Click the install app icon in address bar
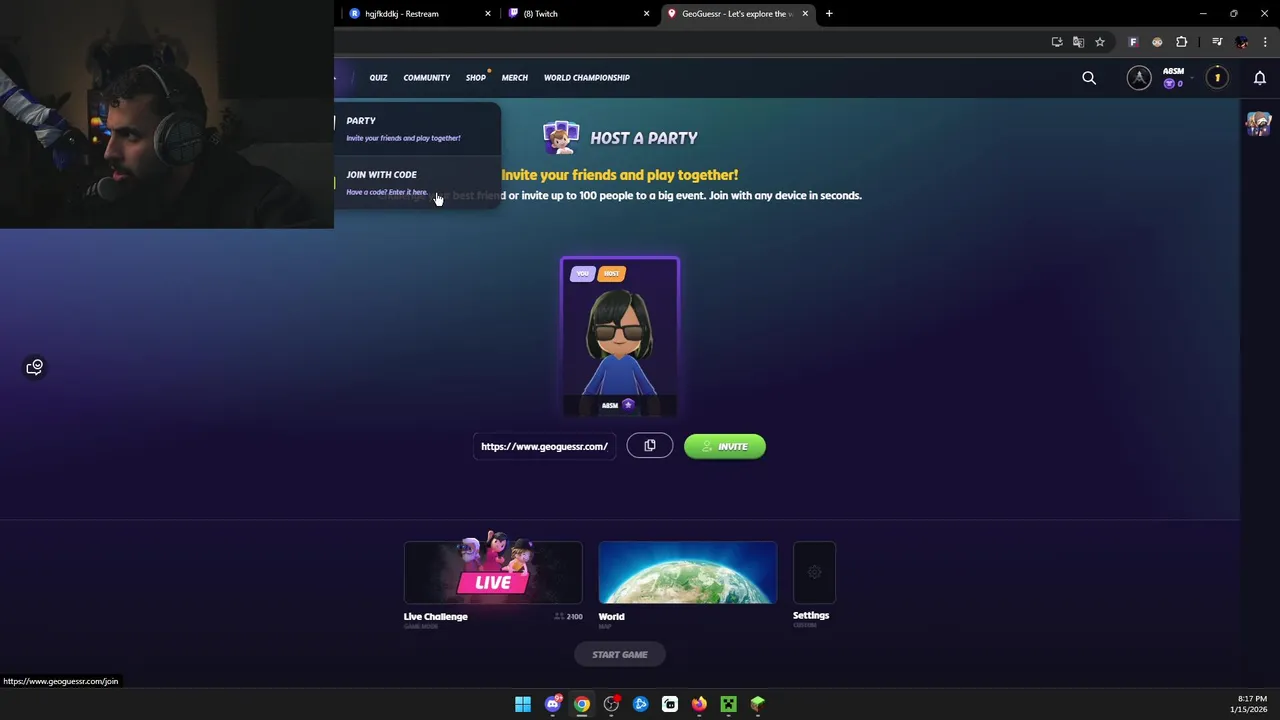The width and height of the screenshot is (1280, 720). [x=1057, y=42]
